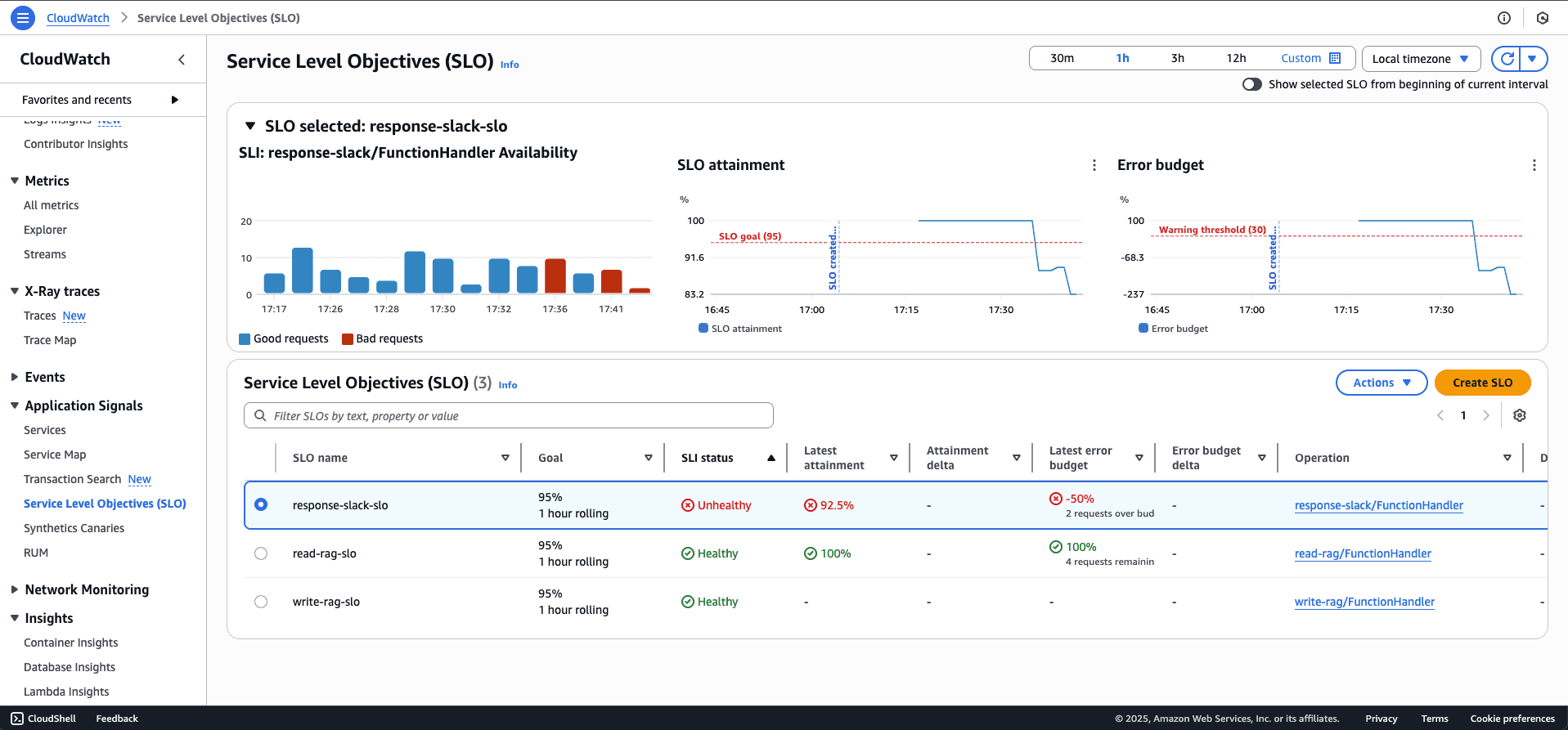
Task: Select the 1h time range
Action: (1122, 58)
